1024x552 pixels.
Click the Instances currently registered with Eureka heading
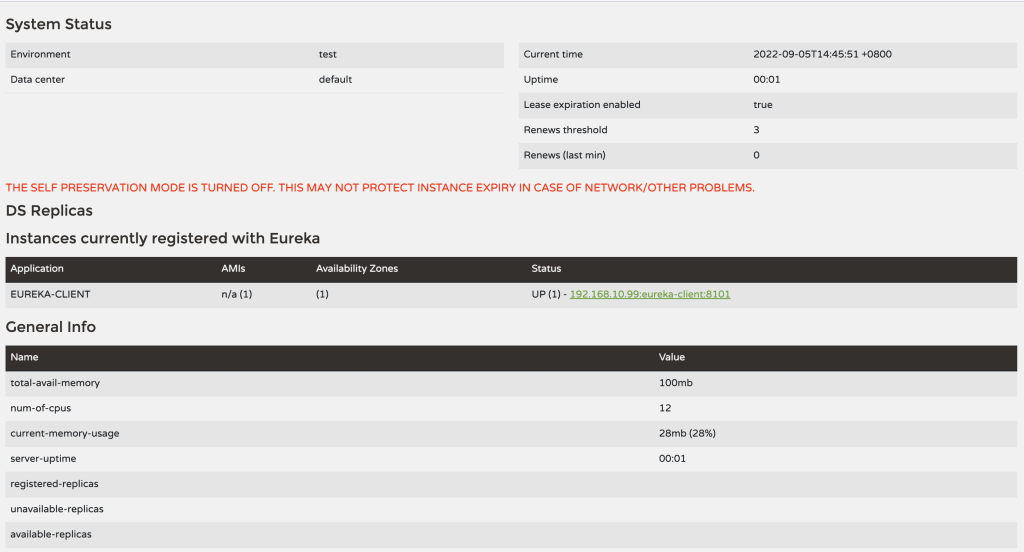[x=163, y=238]
